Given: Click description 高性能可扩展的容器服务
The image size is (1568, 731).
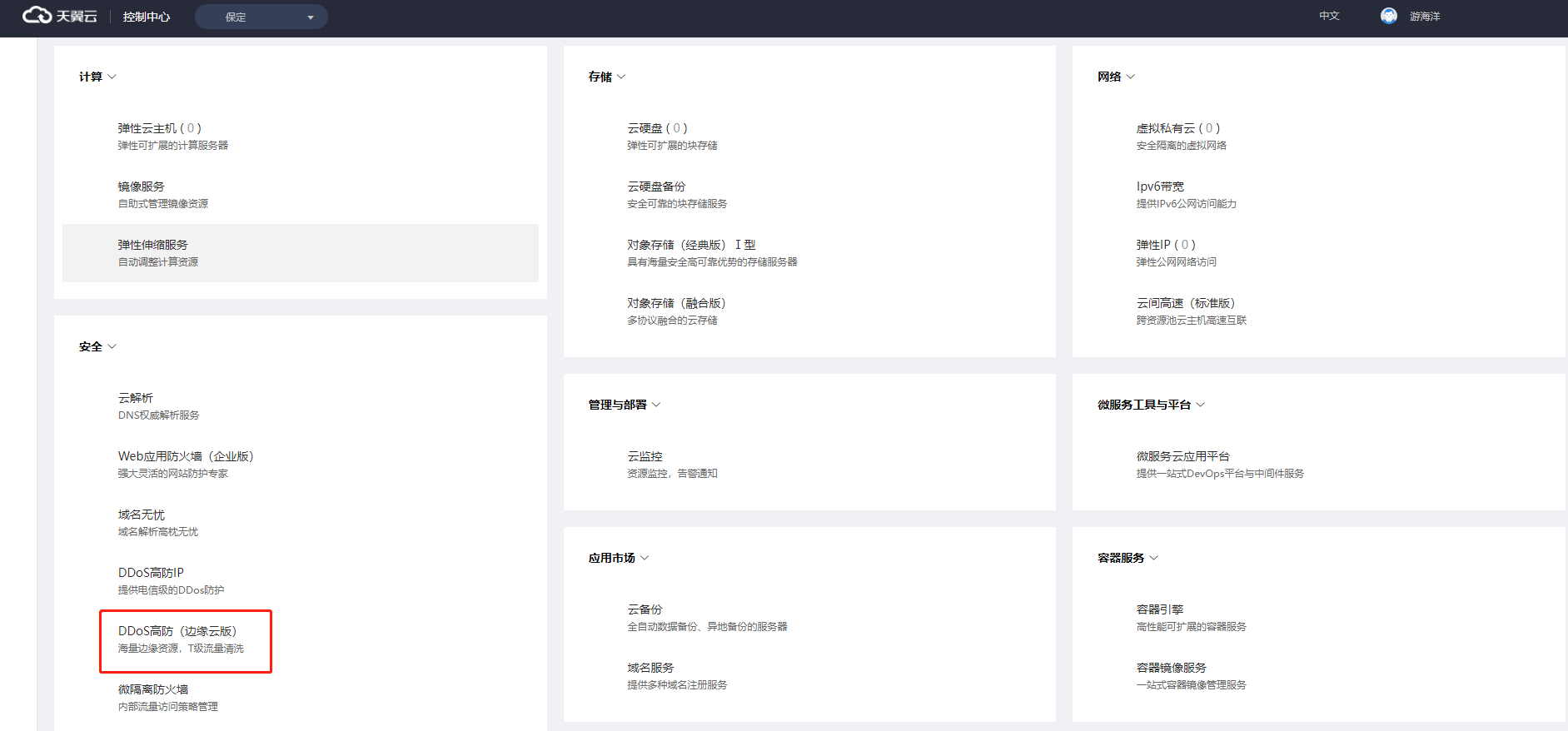Looking at the screenshot, I should click(x=1191, y=627).
